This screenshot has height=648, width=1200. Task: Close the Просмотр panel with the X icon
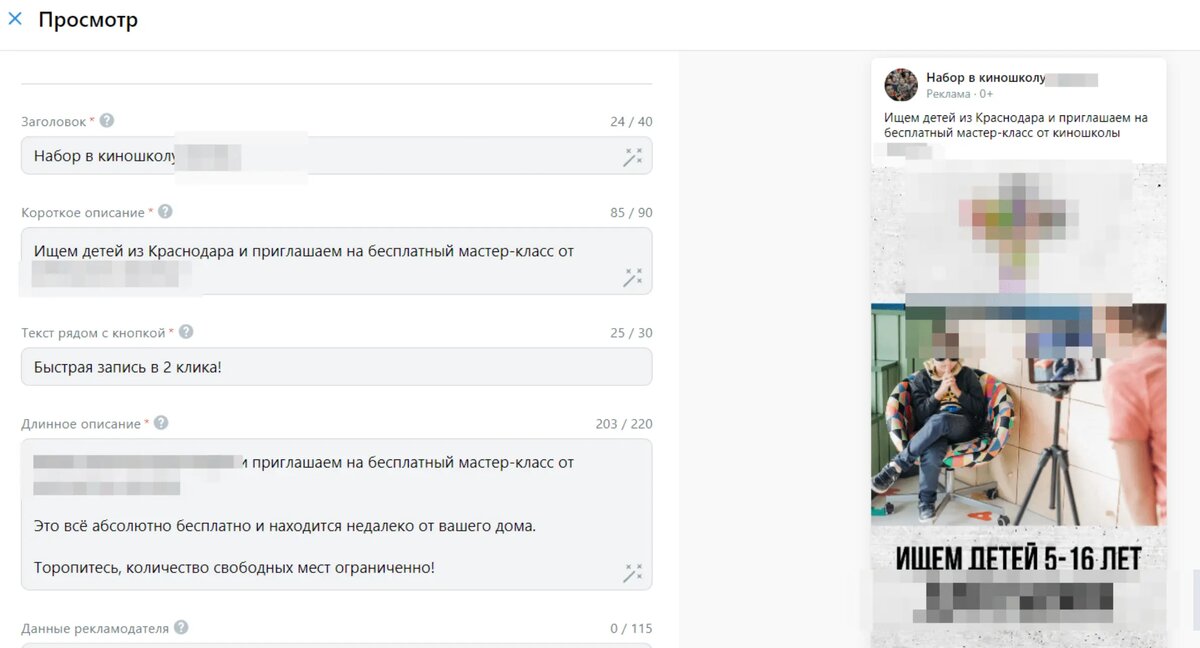(15, 18)
